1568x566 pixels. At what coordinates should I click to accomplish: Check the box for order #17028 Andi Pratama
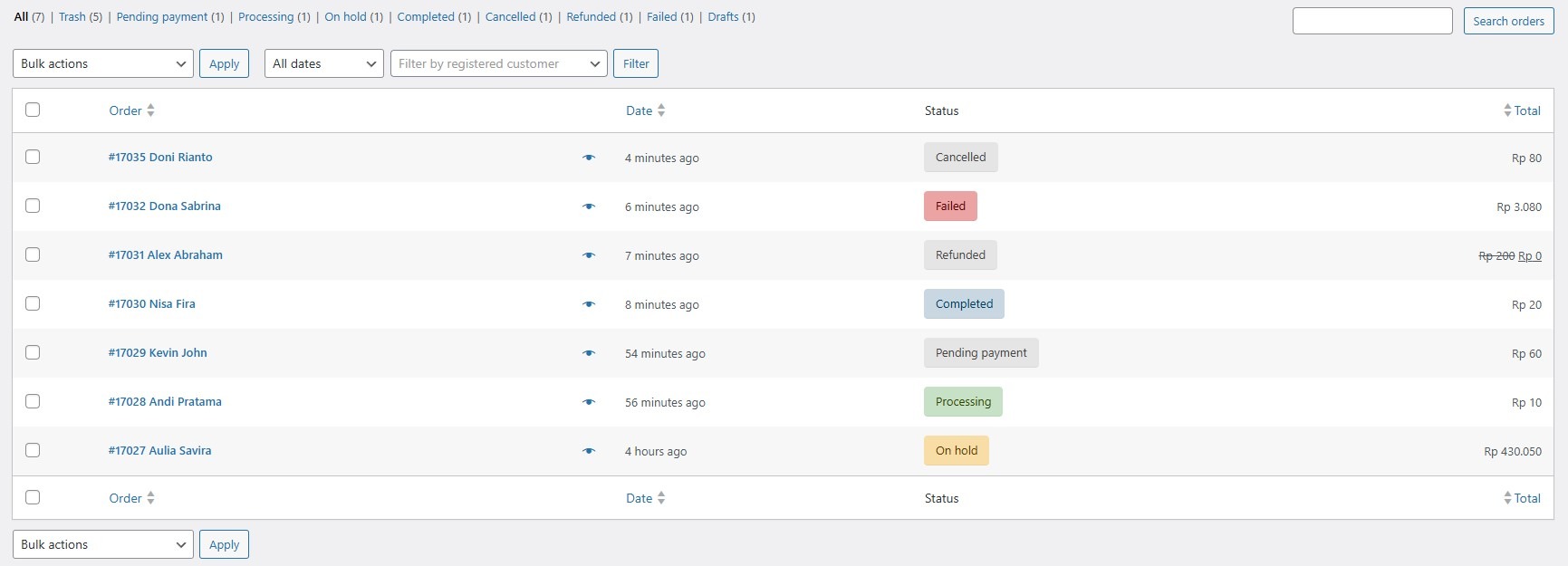click(33, 401)
